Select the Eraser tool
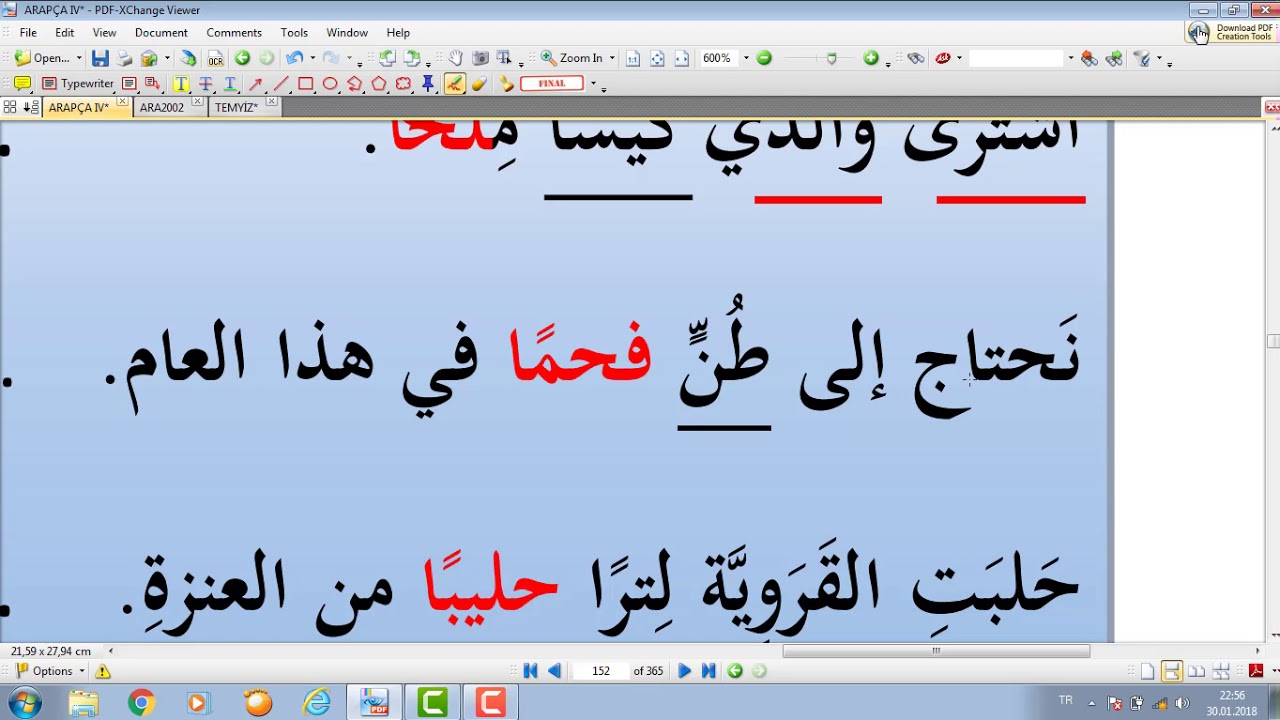 (479, 84)
